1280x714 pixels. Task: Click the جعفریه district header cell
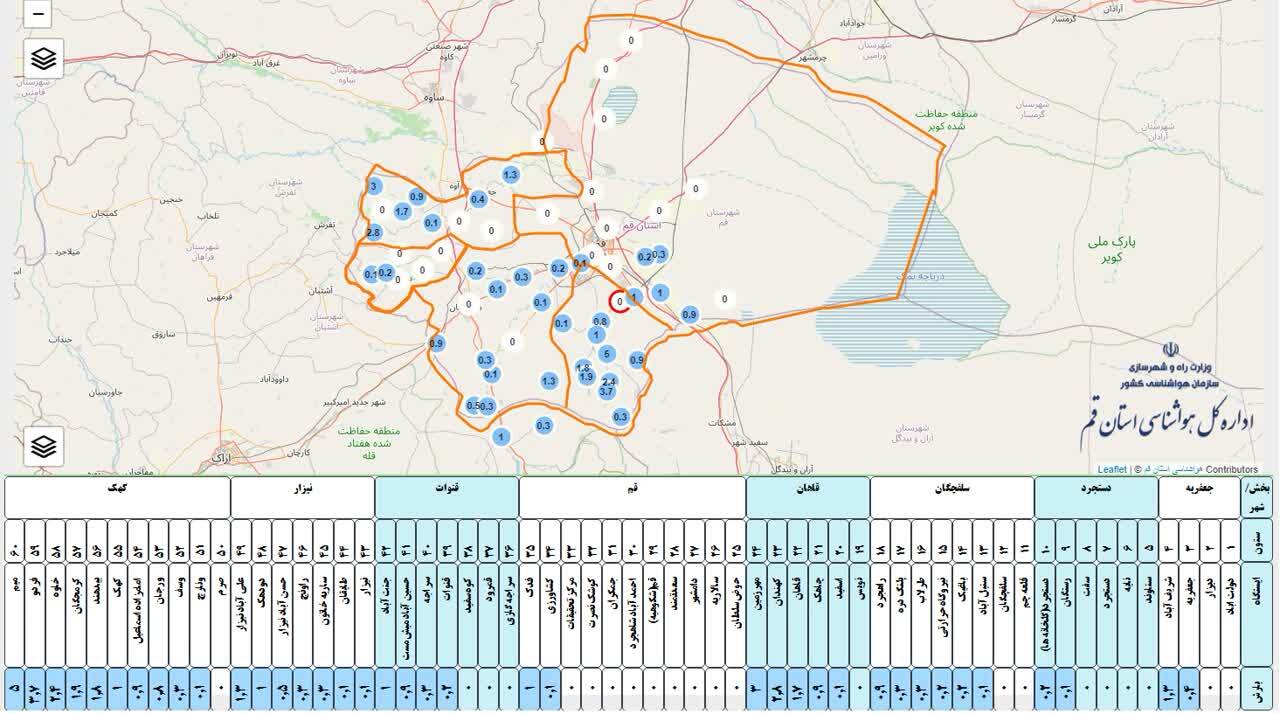point(1199,487)
